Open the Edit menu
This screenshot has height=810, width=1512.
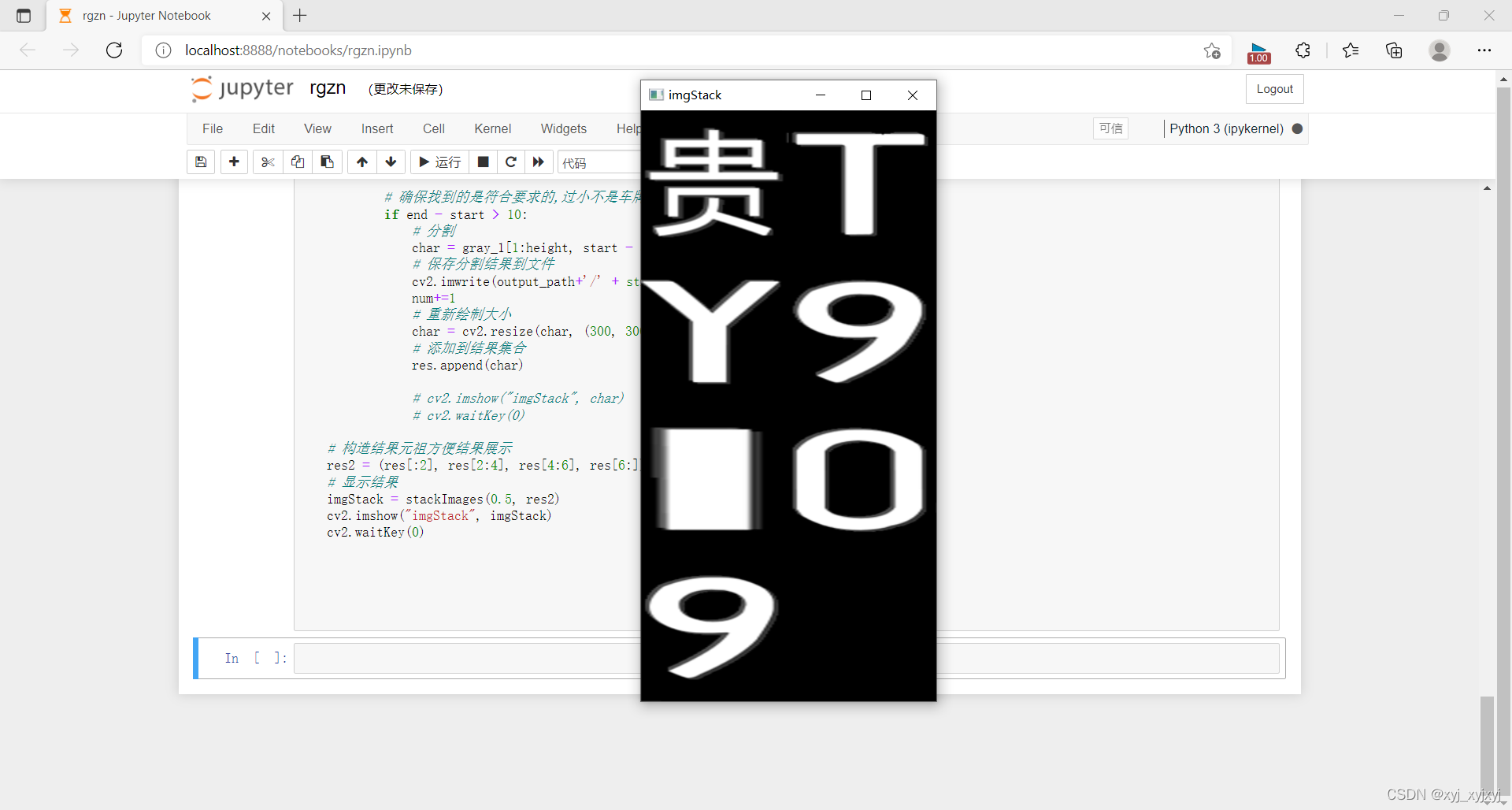[264, 129]
